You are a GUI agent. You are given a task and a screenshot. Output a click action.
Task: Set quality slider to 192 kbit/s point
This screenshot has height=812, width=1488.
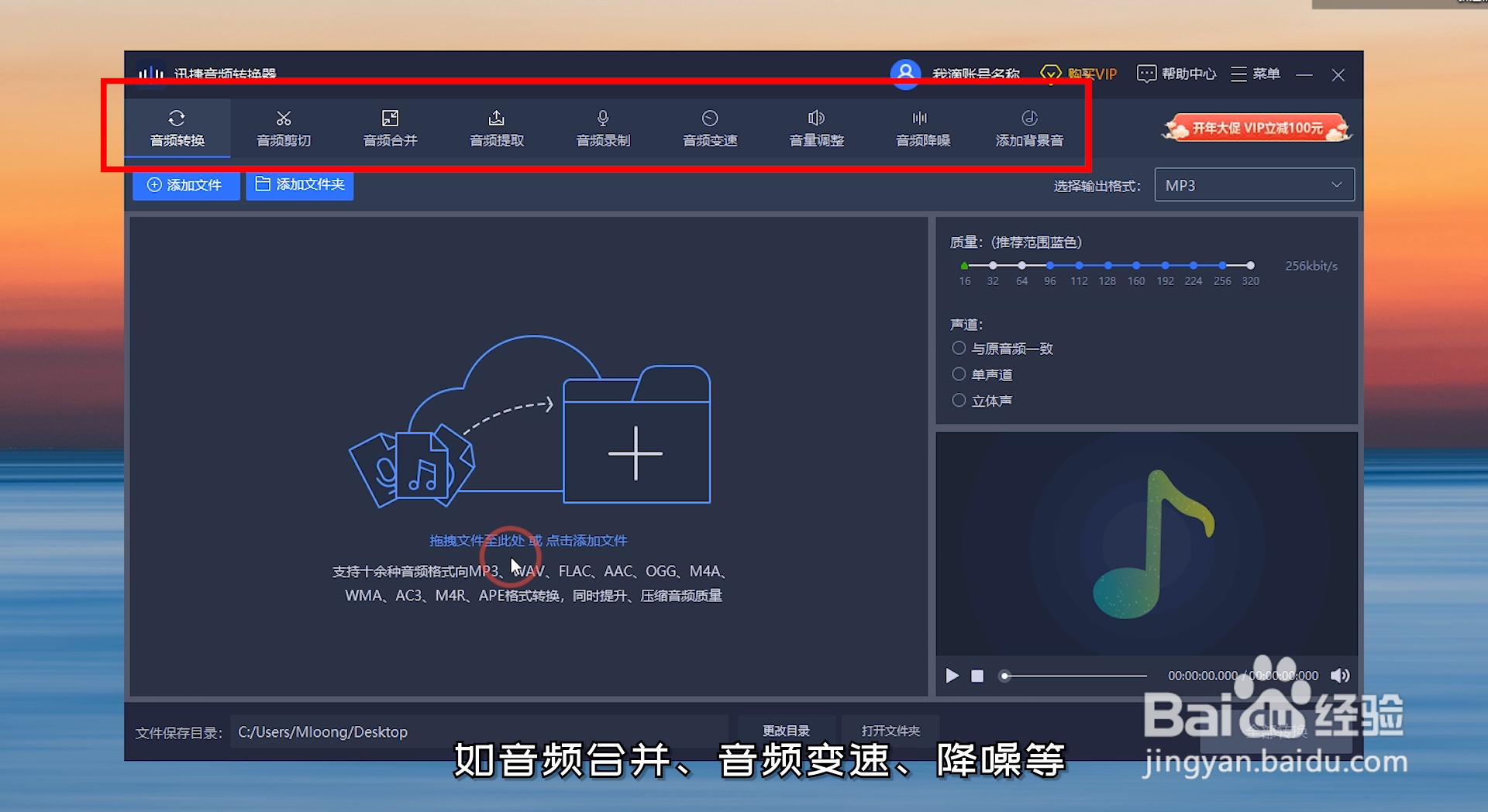[1165, 266]
